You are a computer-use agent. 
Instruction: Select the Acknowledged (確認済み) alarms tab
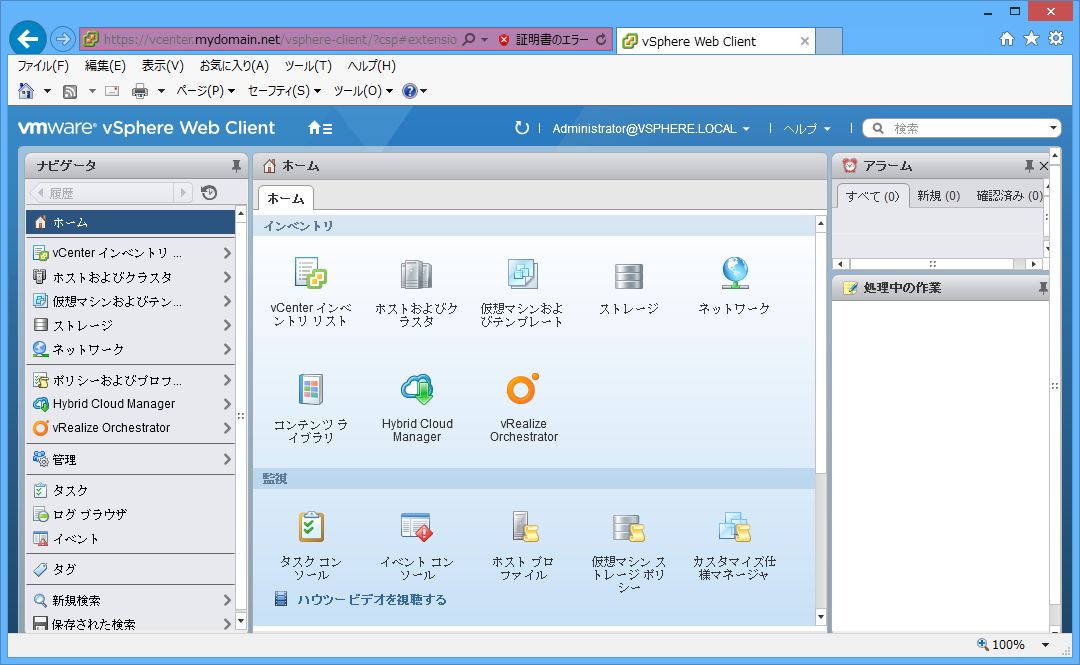click(x=1009, y=196)
